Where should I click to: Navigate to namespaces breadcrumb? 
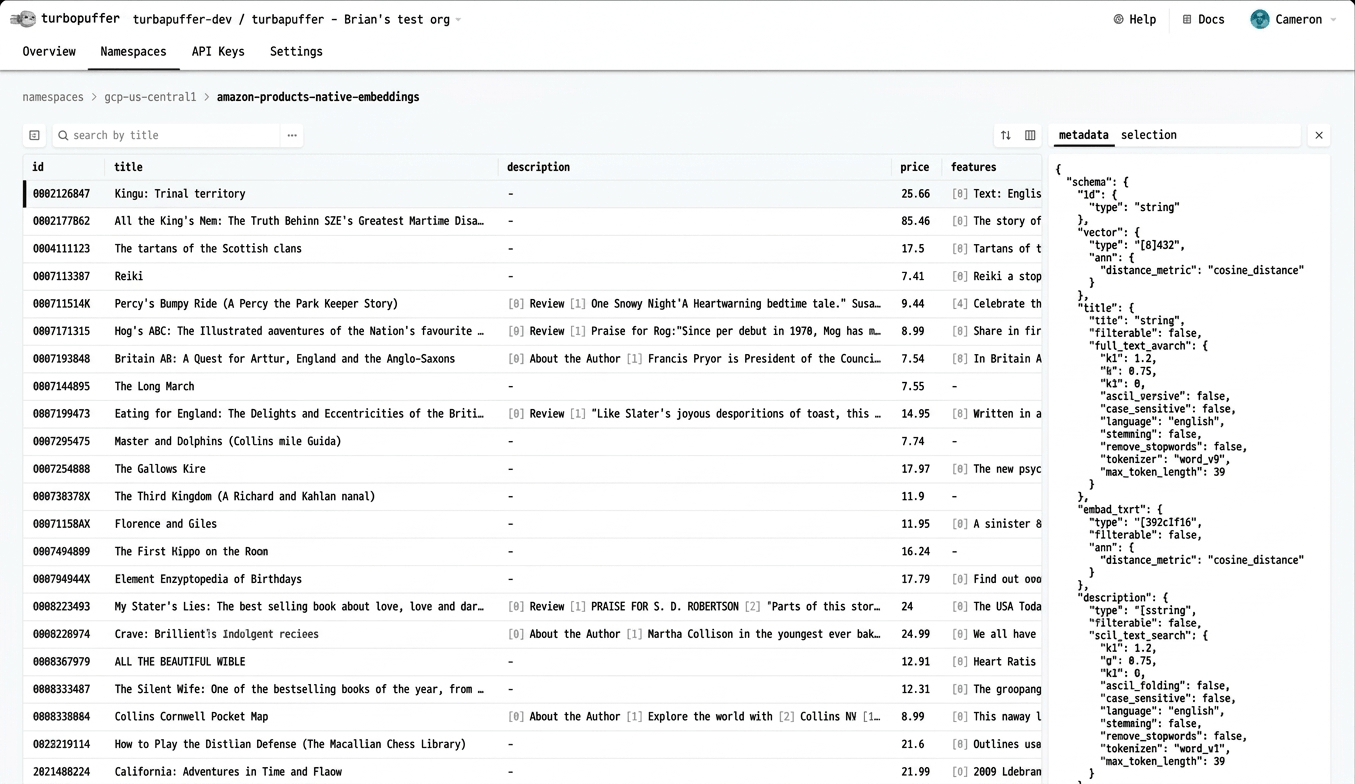[x=53, y=97]
